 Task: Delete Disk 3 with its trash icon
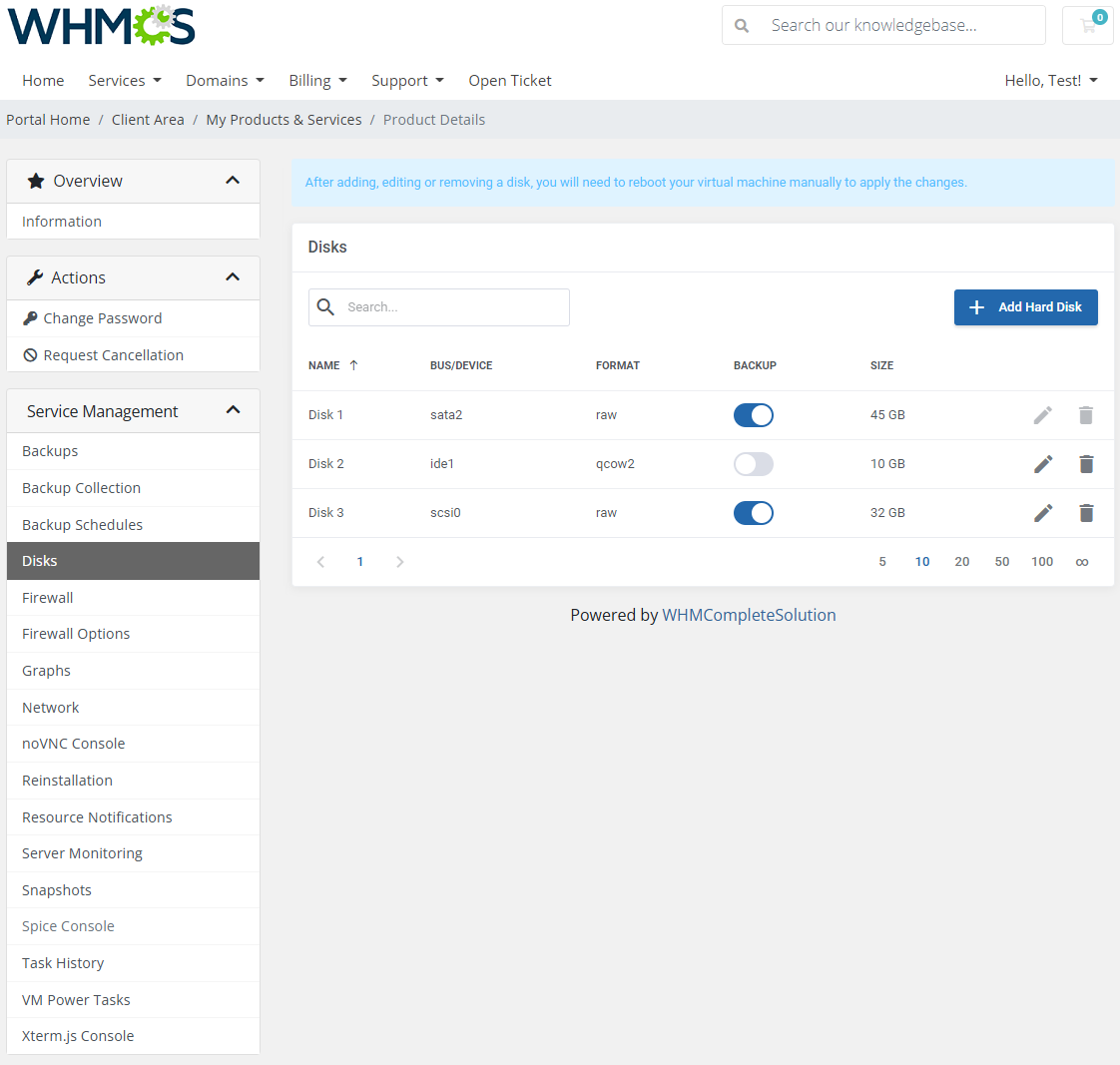coord(1086,512)
